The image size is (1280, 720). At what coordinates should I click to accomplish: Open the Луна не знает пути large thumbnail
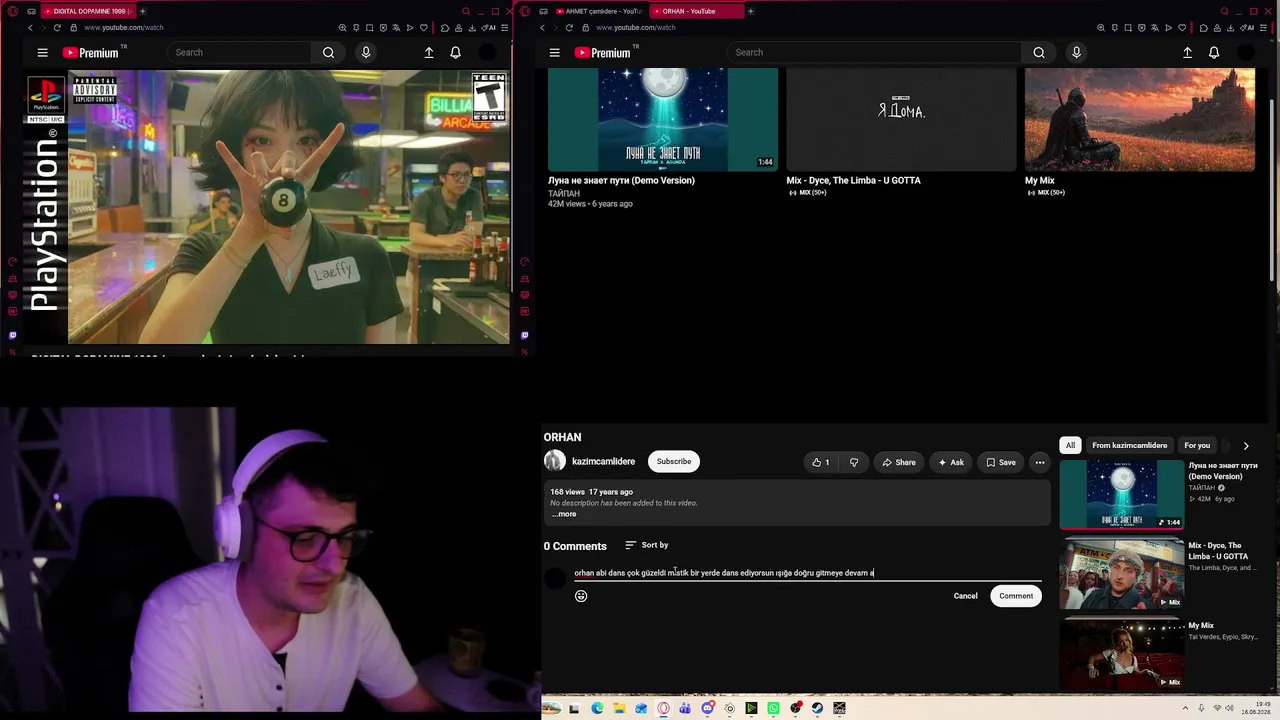[x=663, y=120]
